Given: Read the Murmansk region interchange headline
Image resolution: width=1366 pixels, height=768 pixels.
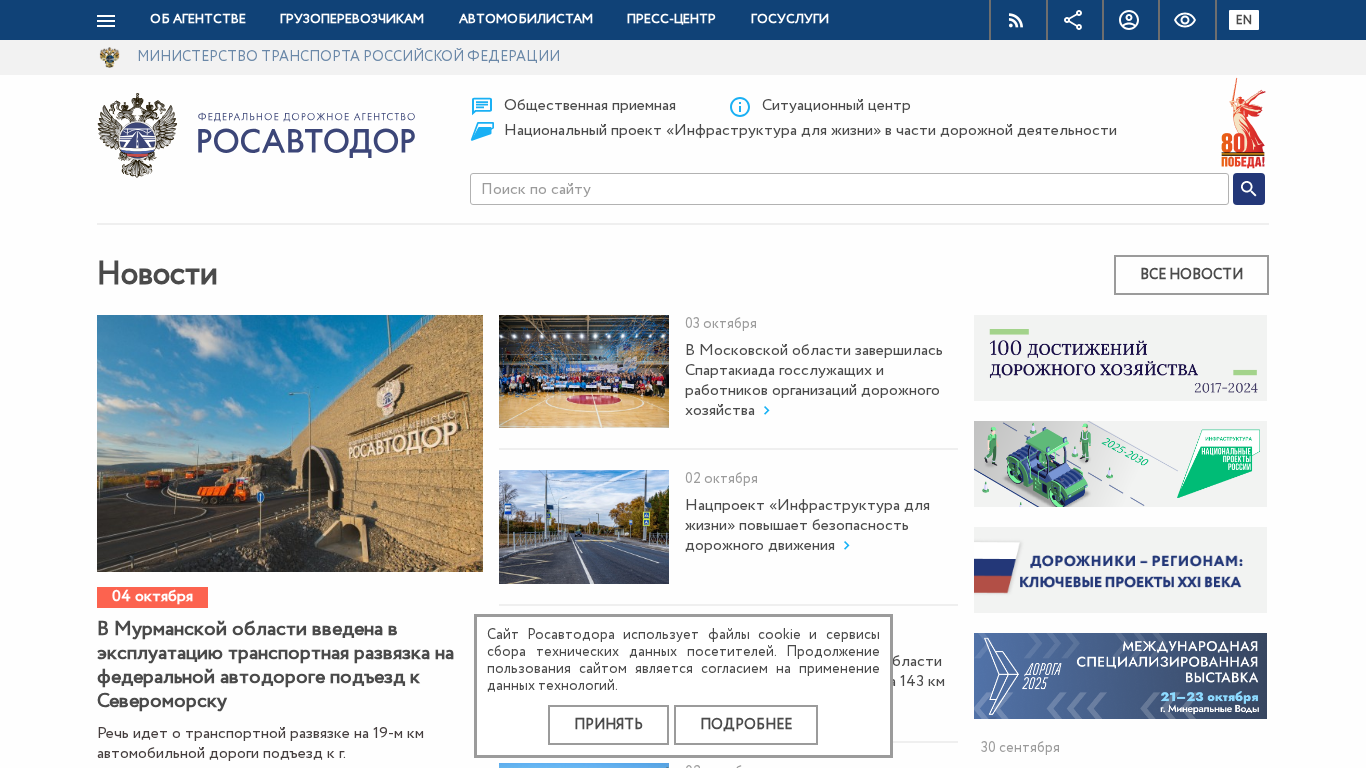Looking at the screenshot, I should 276,665.
